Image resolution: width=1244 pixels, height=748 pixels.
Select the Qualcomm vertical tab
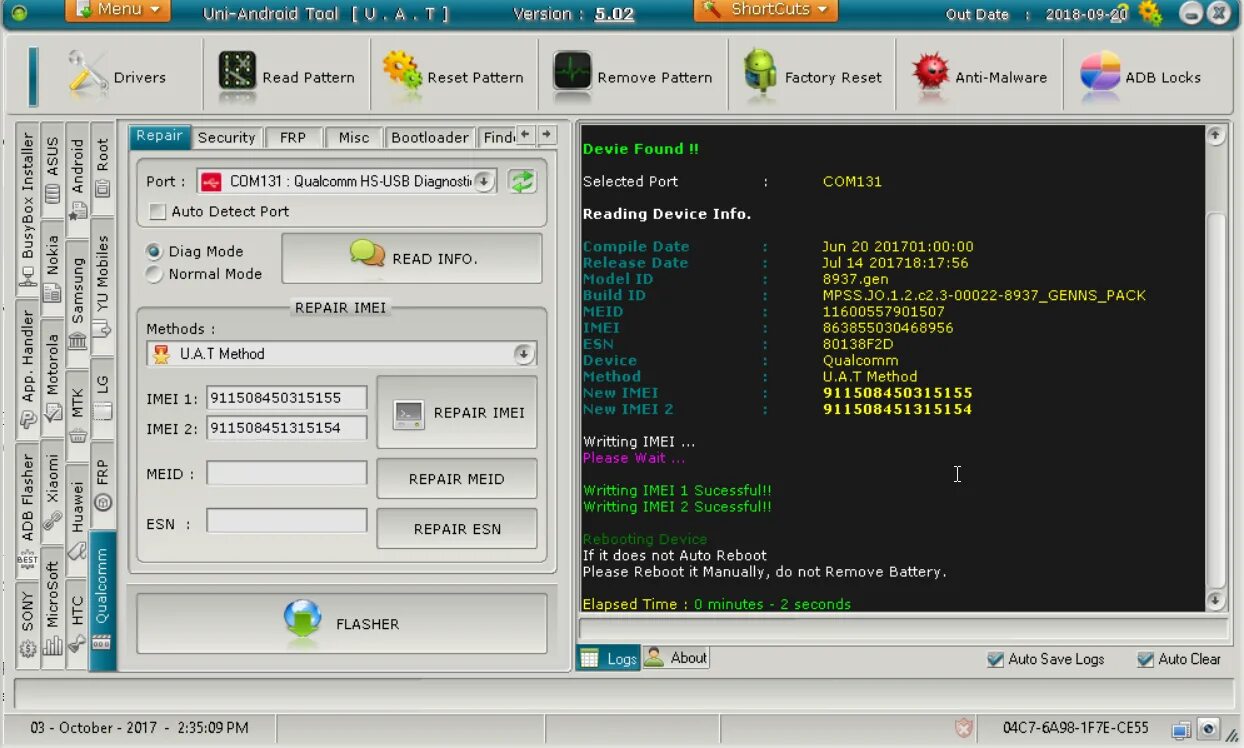coord(102,600)
